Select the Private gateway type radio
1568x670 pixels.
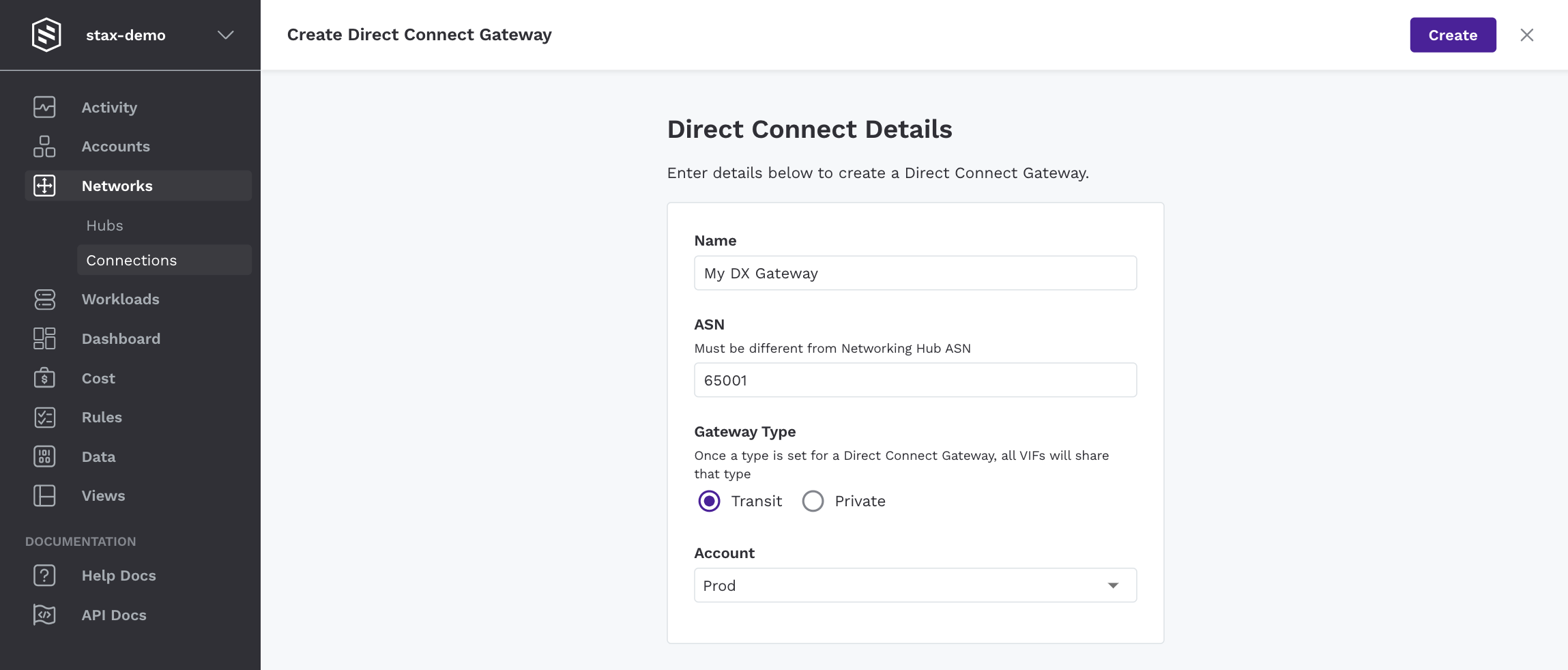pos(813,501)
